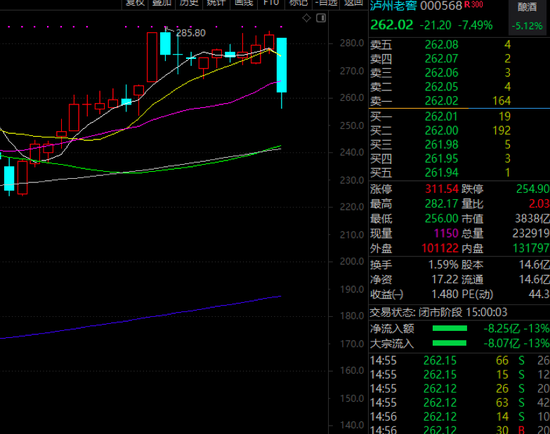Viewport: 550px width, 434px height.
Task: Open the 叠加 overlay toolbar button
Action: (x=162, y=3)
